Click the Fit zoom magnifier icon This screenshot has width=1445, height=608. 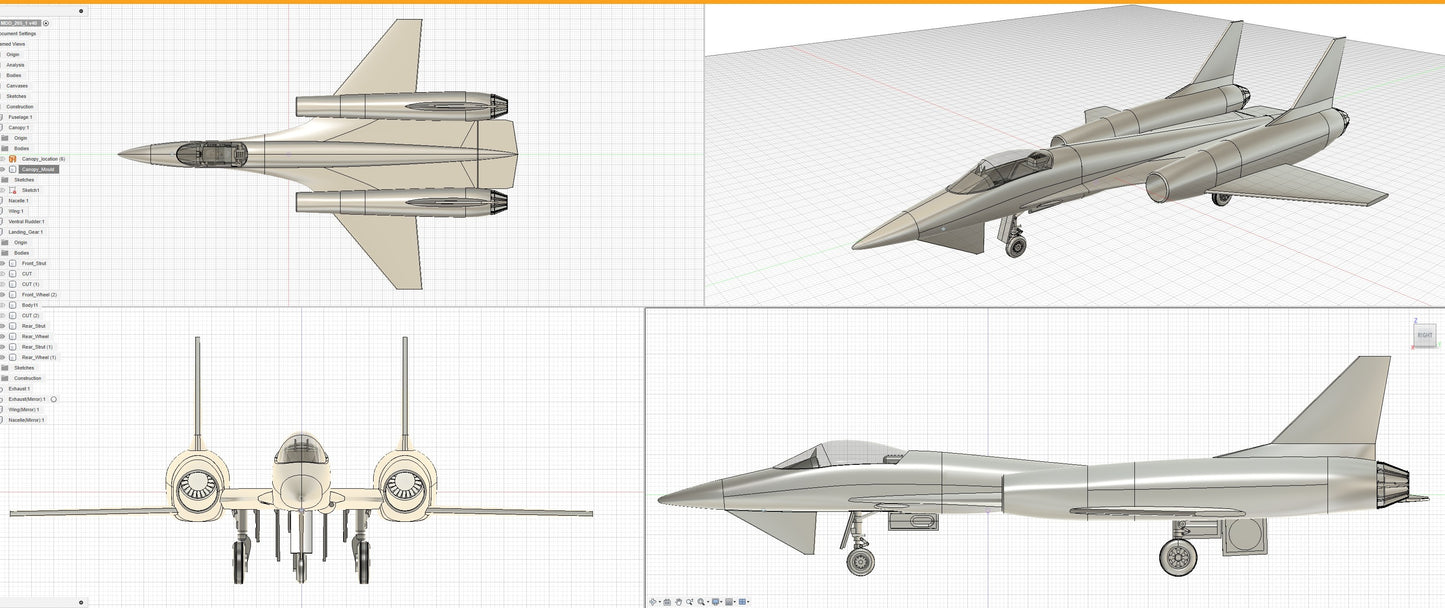point(701,602)
